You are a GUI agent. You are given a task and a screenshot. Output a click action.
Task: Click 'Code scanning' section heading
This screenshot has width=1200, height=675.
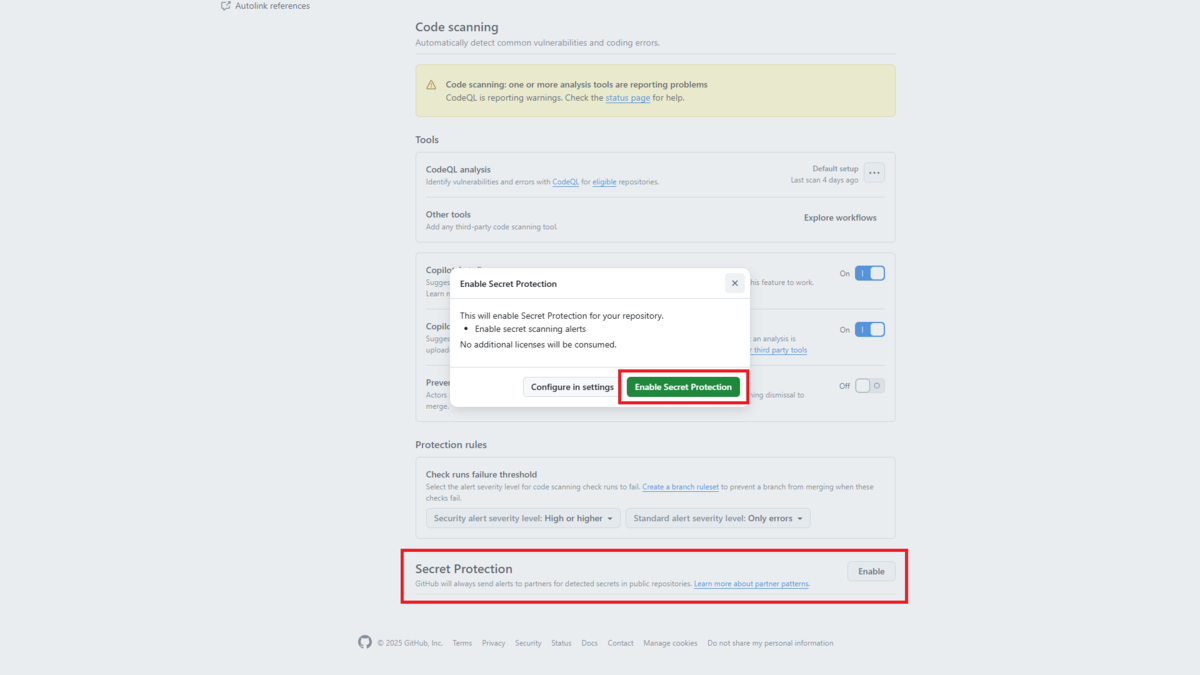[456, 27]
